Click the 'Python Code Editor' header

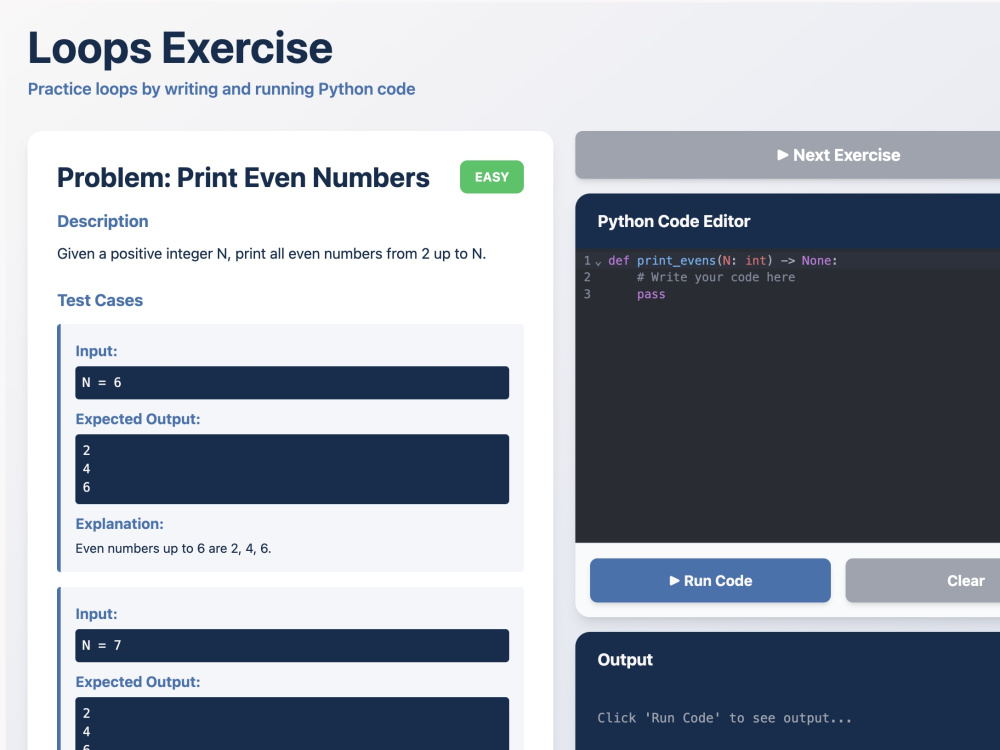pos(673,221)
